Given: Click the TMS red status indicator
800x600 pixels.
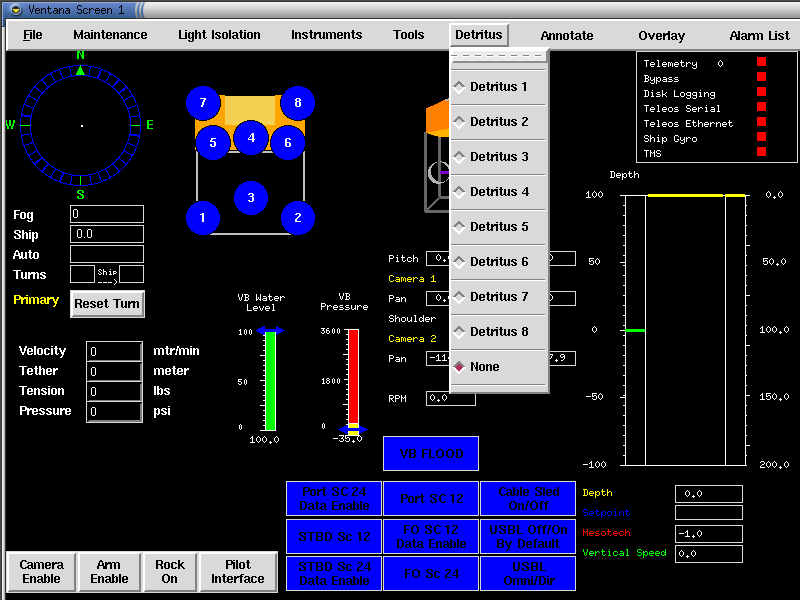Looking at the screenshot, I should 762,152.
